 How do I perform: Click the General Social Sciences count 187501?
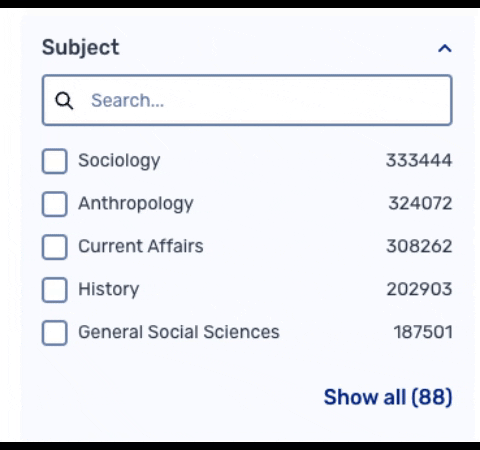(x=423, y=332)
